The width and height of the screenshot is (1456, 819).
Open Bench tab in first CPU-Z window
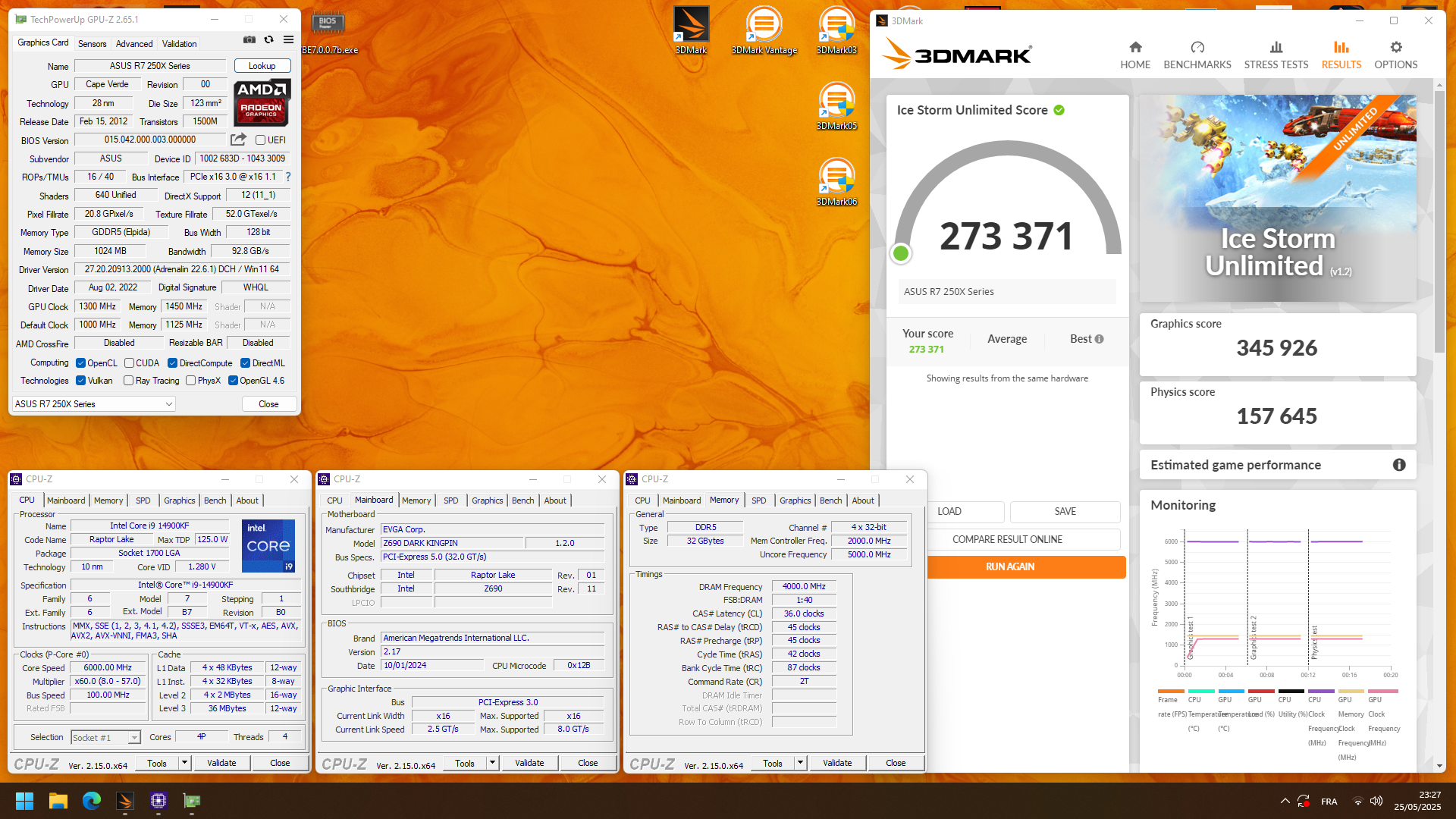(x=215, y=500)
